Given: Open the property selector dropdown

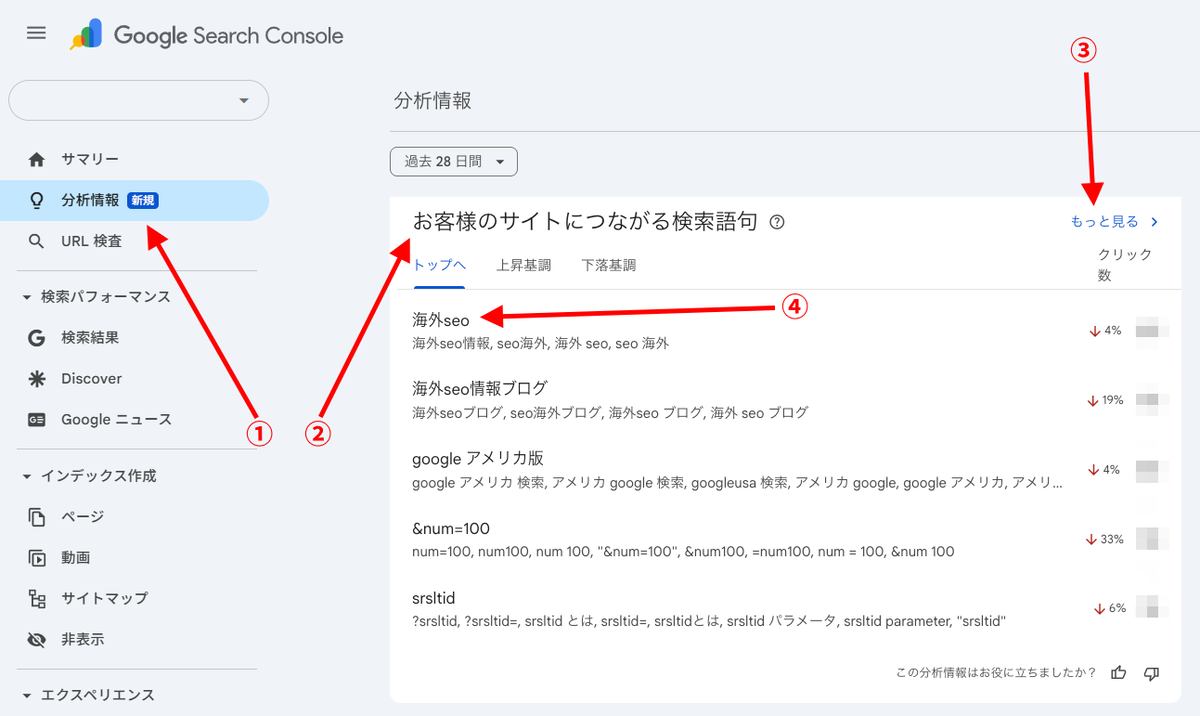Looking at the screenshot, I should pyautogui.click(x=138, y=100).
